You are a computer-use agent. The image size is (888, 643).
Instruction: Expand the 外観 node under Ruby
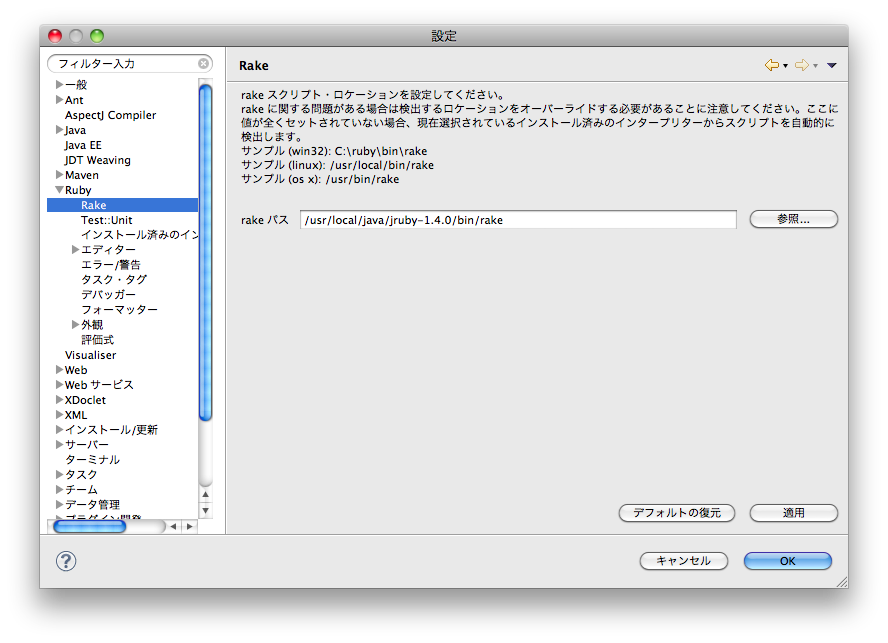[76, 324]
